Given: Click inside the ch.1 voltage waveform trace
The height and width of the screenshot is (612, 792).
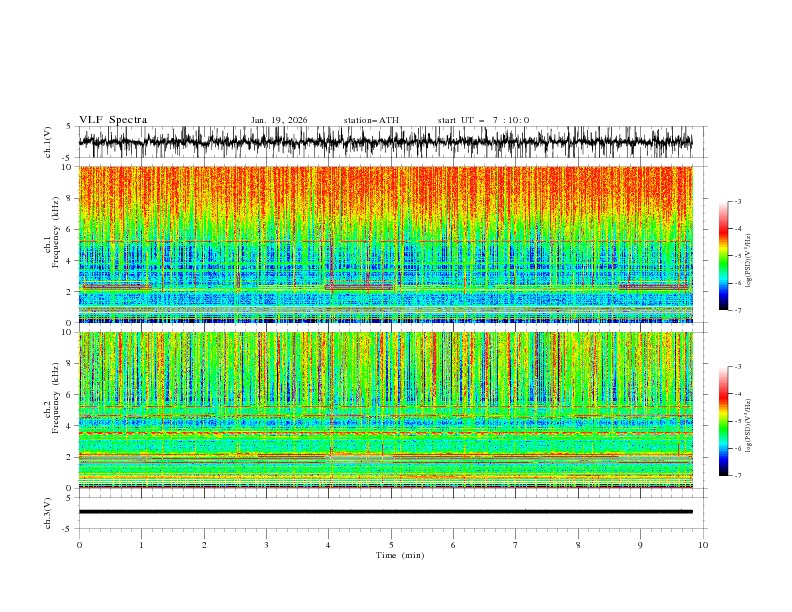Looking at the screenshot, I should [386, 142].
